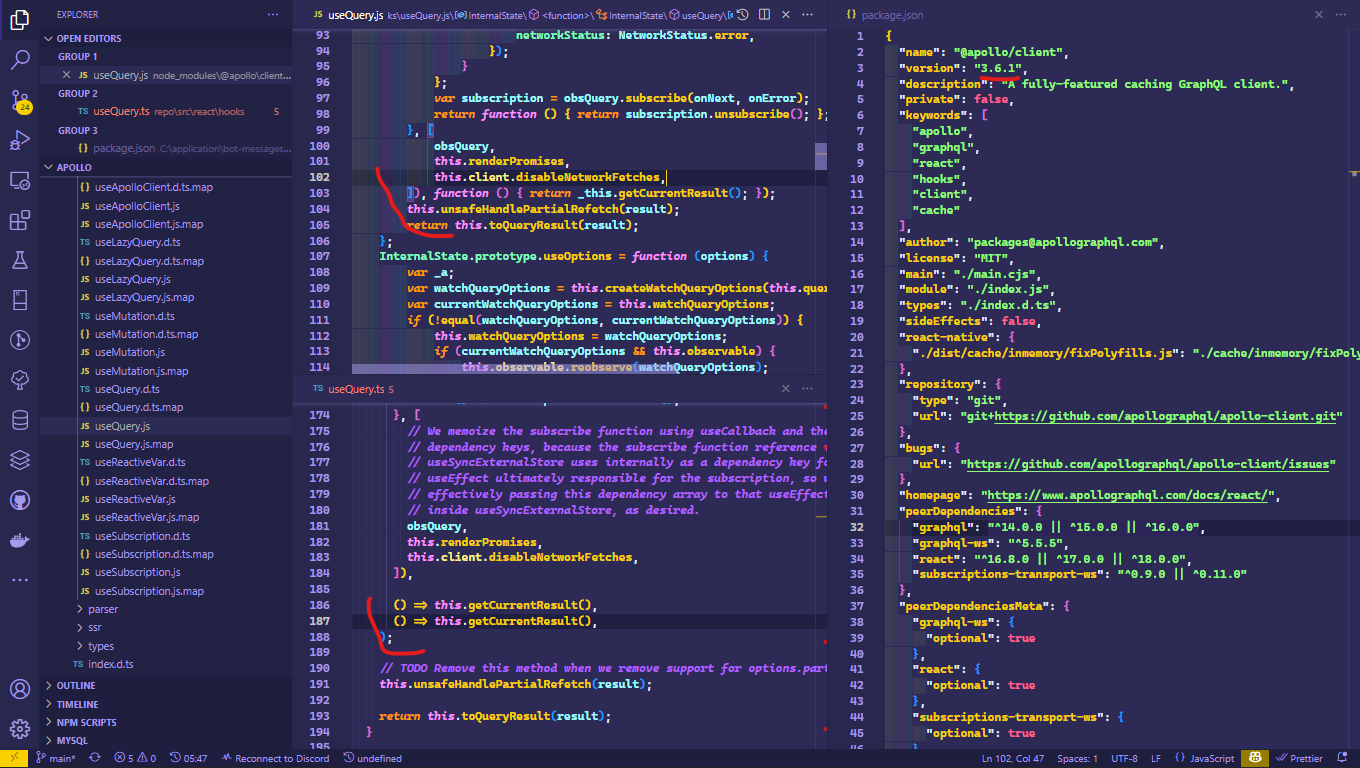Open the Run and Debug view
The image size is (1360, 768).
pyautogui.click(x=20, y=140)
